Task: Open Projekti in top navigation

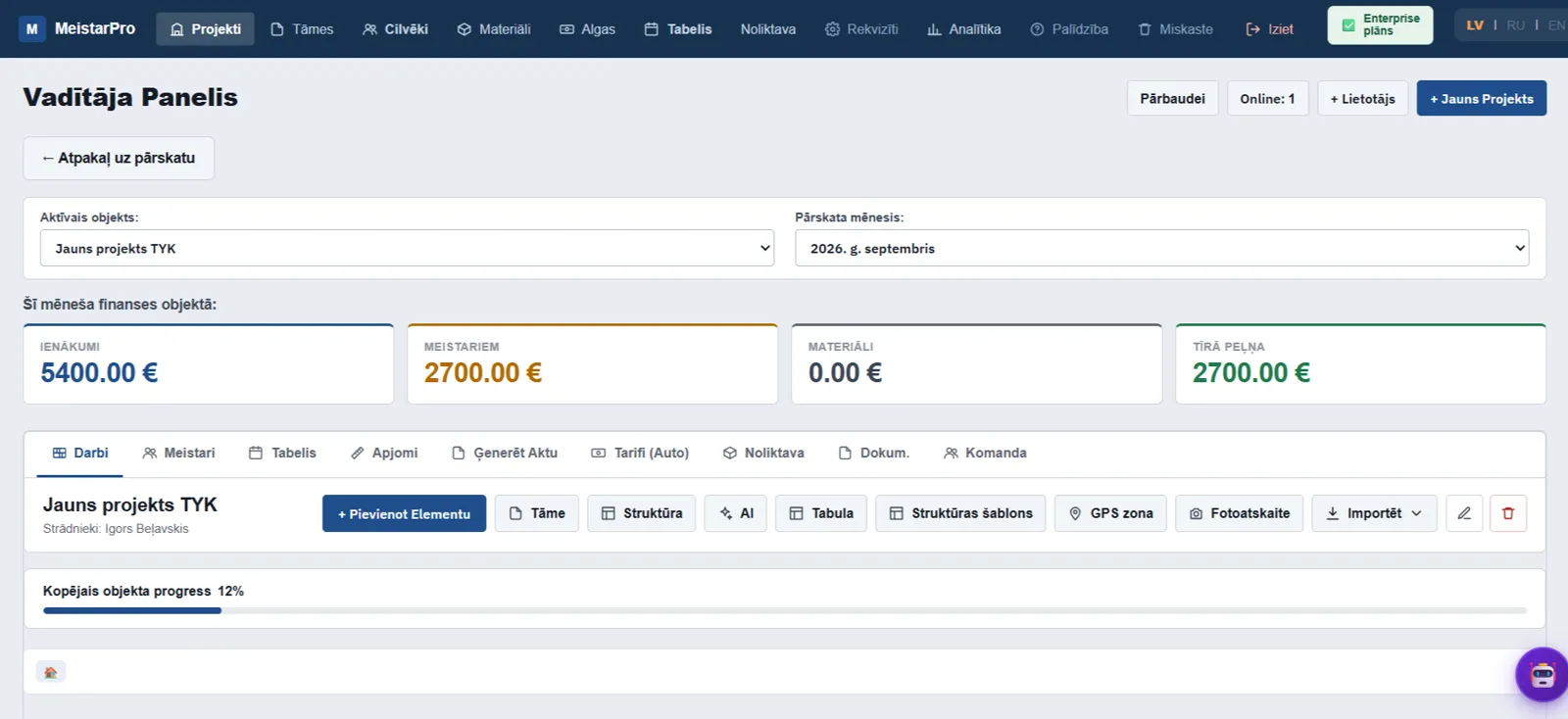Action: tap(205, 29)
